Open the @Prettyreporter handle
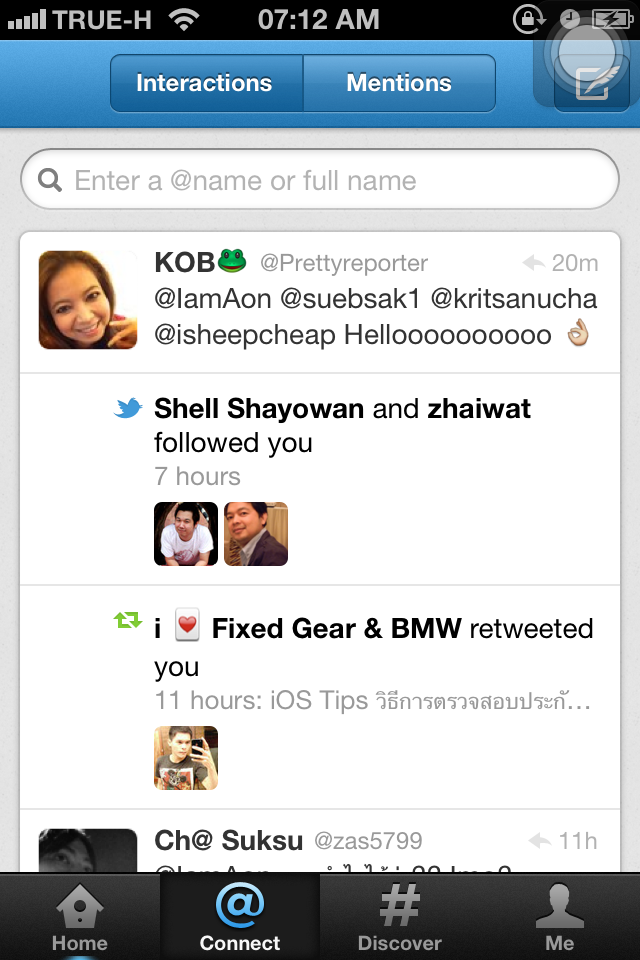The image size is (640, 960). [344, 263]
